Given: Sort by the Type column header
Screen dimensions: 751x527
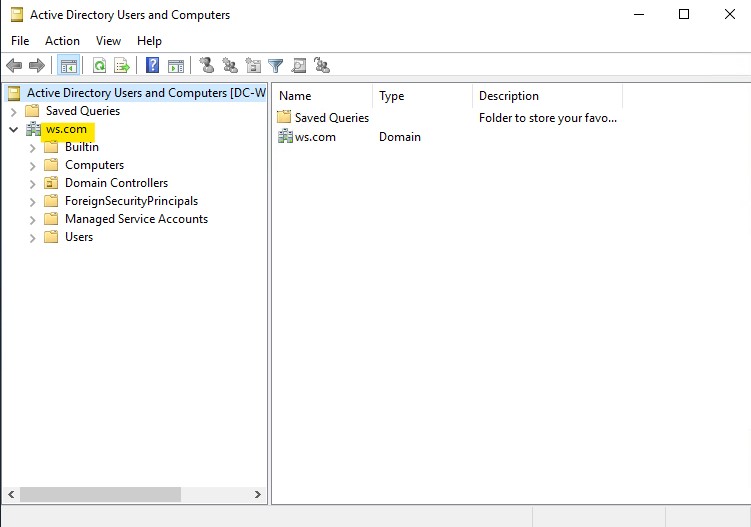Looking at the screenshot, I should click(422, 96).
